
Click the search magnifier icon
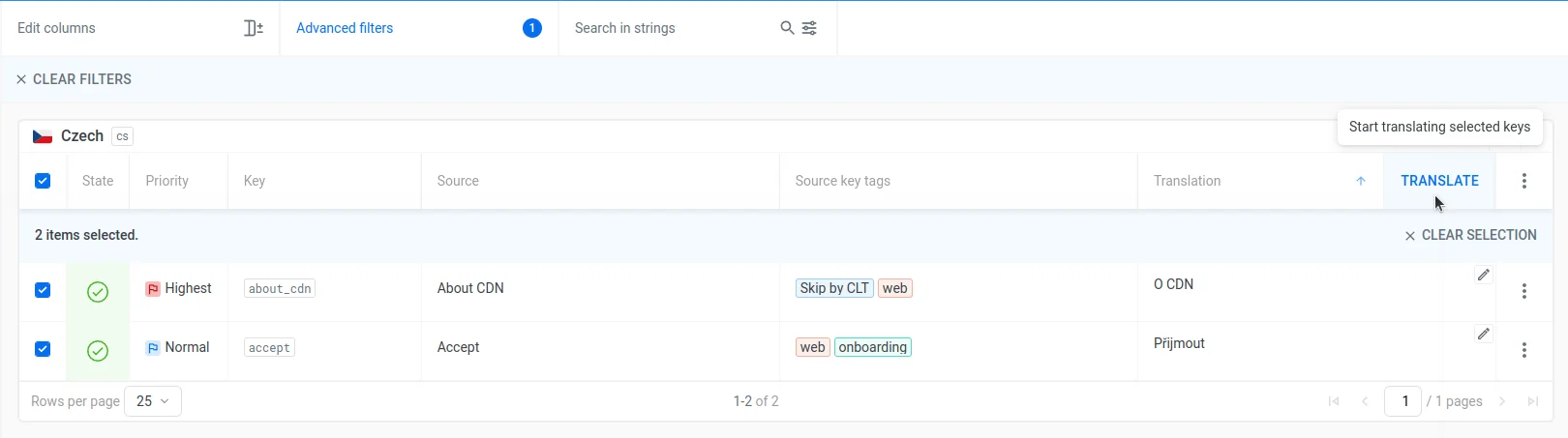point(787,28)
